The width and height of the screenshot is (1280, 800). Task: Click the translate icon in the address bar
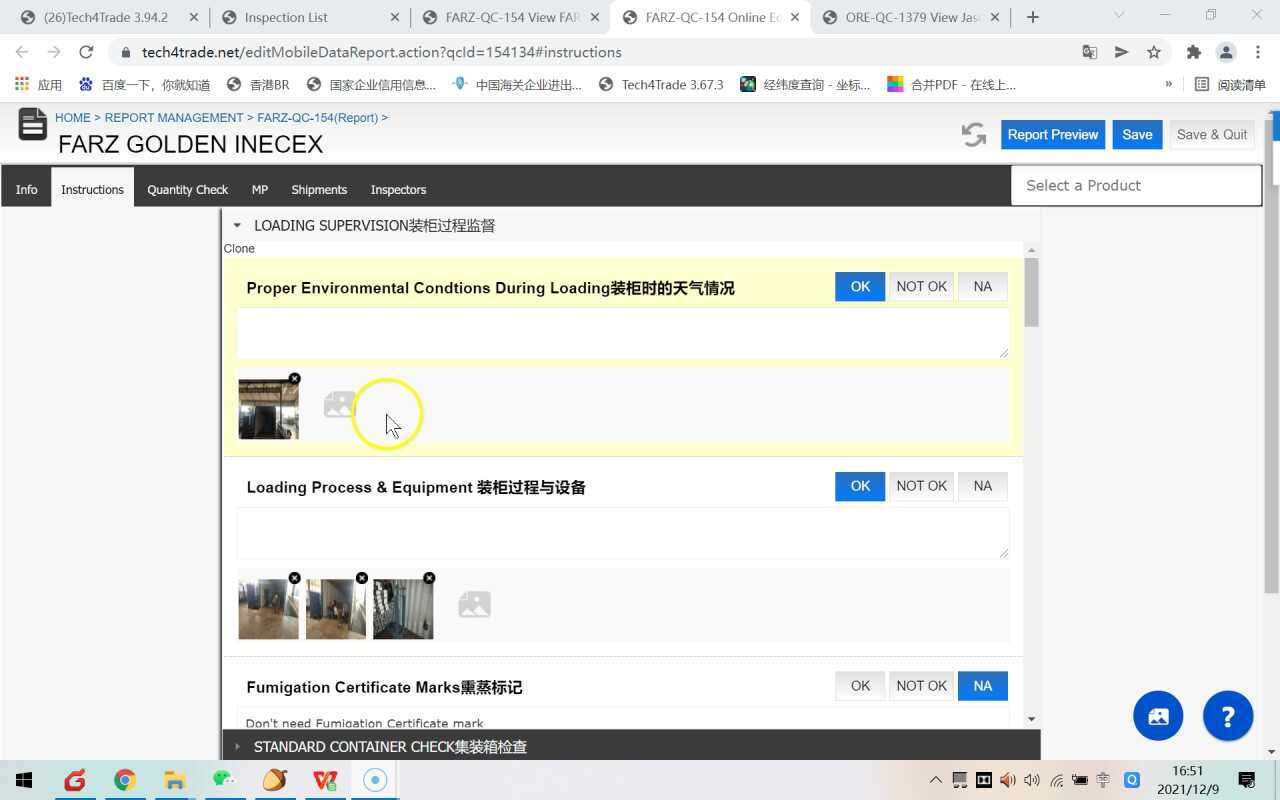[x=1090, y=52]
